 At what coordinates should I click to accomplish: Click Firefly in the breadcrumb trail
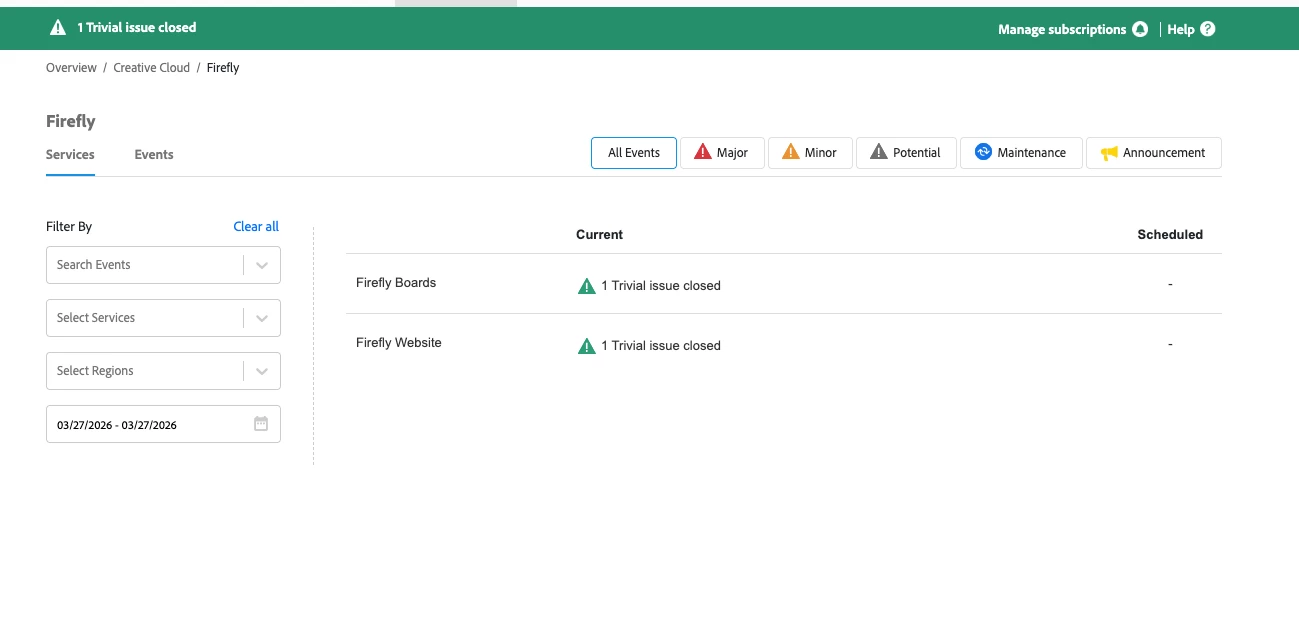click(223, 68)
